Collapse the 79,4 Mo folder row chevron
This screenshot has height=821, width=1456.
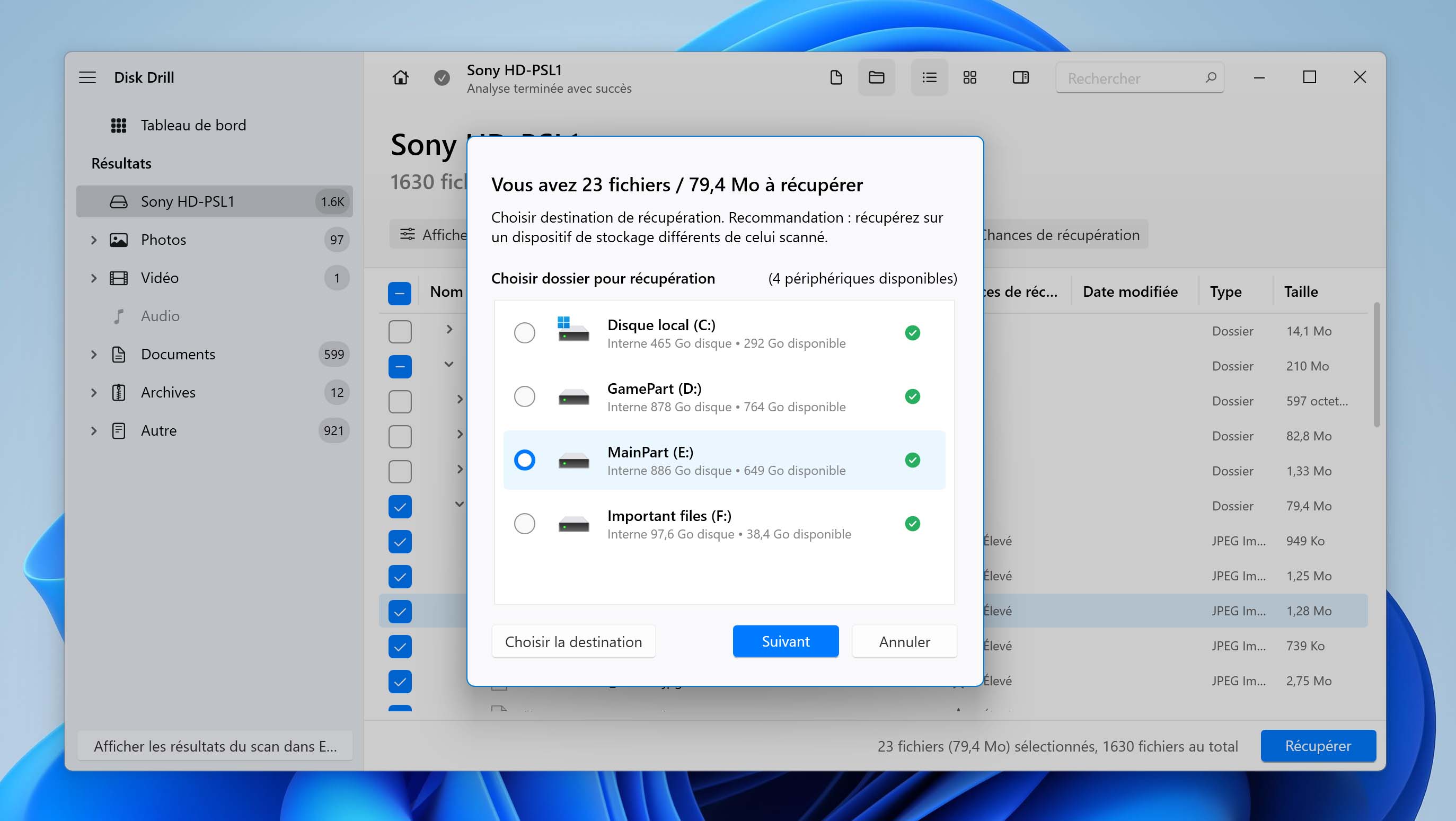point(460,504)
